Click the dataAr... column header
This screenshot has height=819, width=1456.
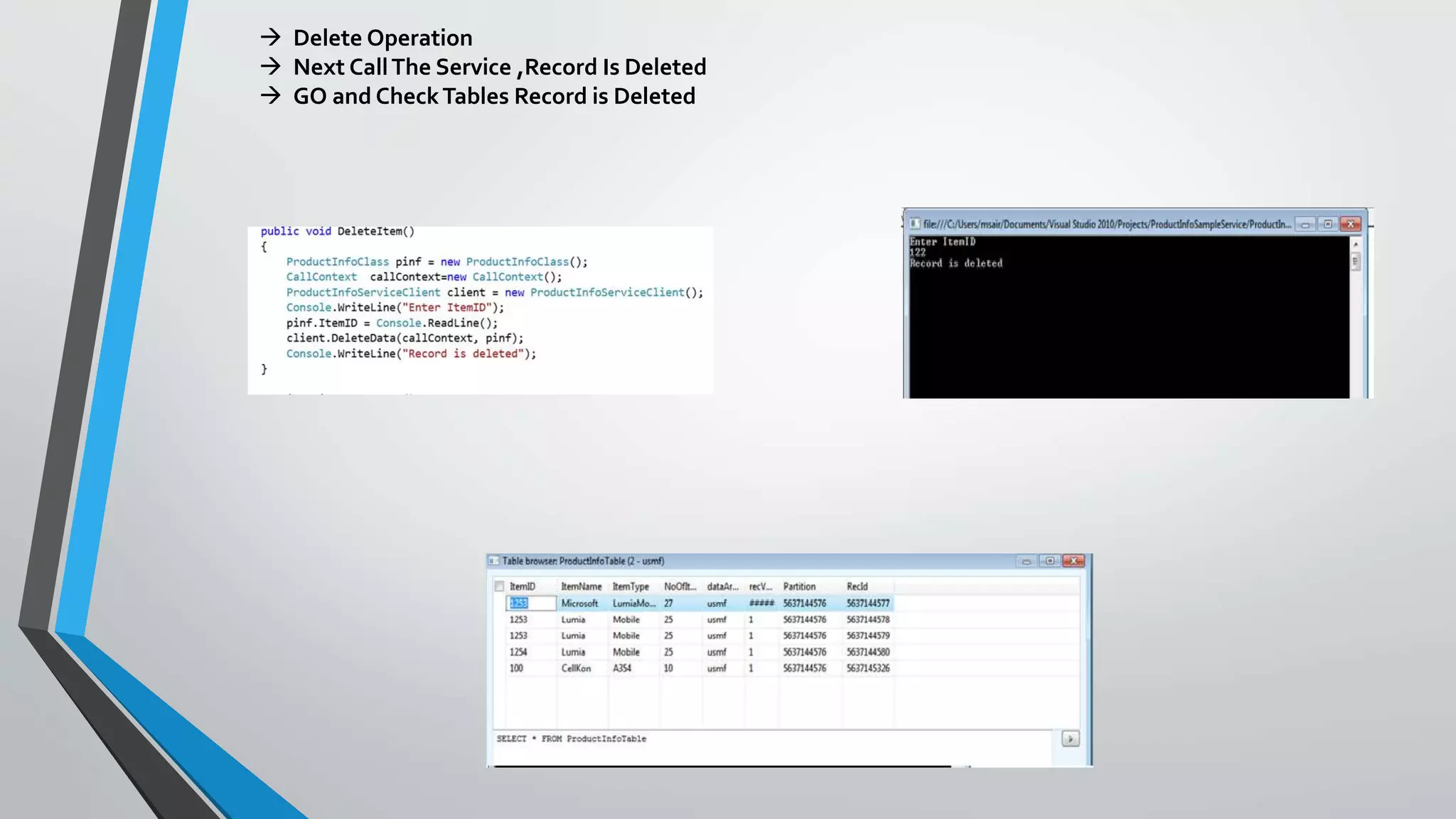pyautogui.click(x=723, y=587)
